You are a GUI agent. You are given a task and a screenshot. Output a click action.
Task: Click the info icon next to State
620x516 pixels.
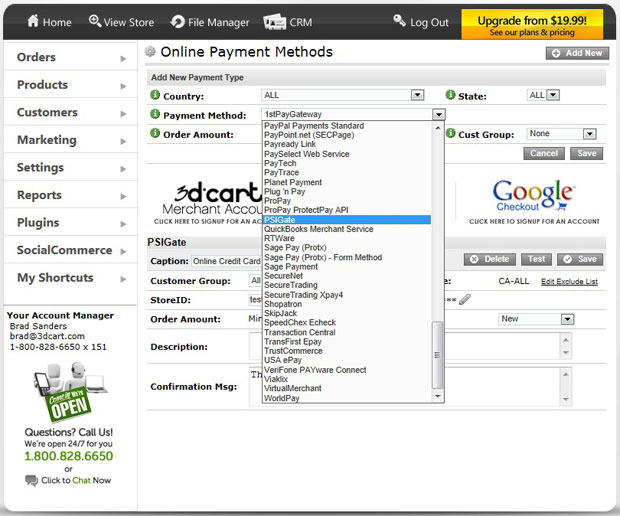(x=450, y=95)
